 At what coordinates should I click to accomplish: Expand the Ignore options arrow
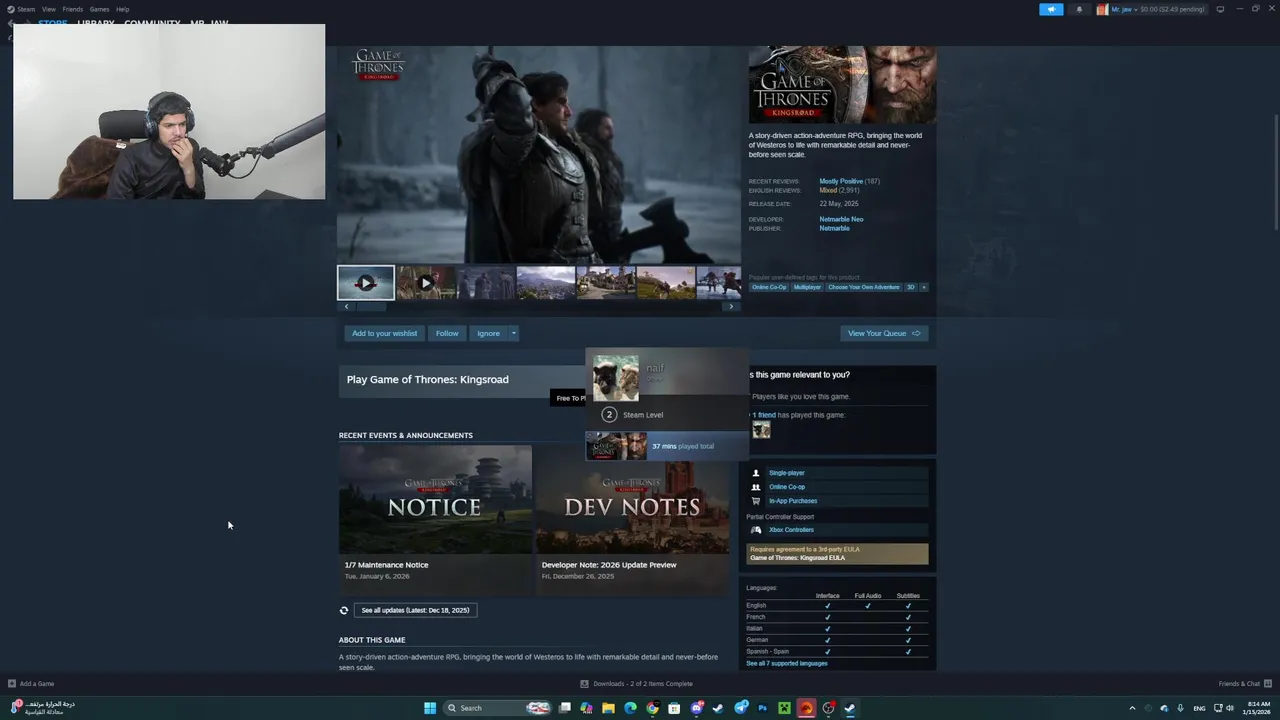coord(514,333)
